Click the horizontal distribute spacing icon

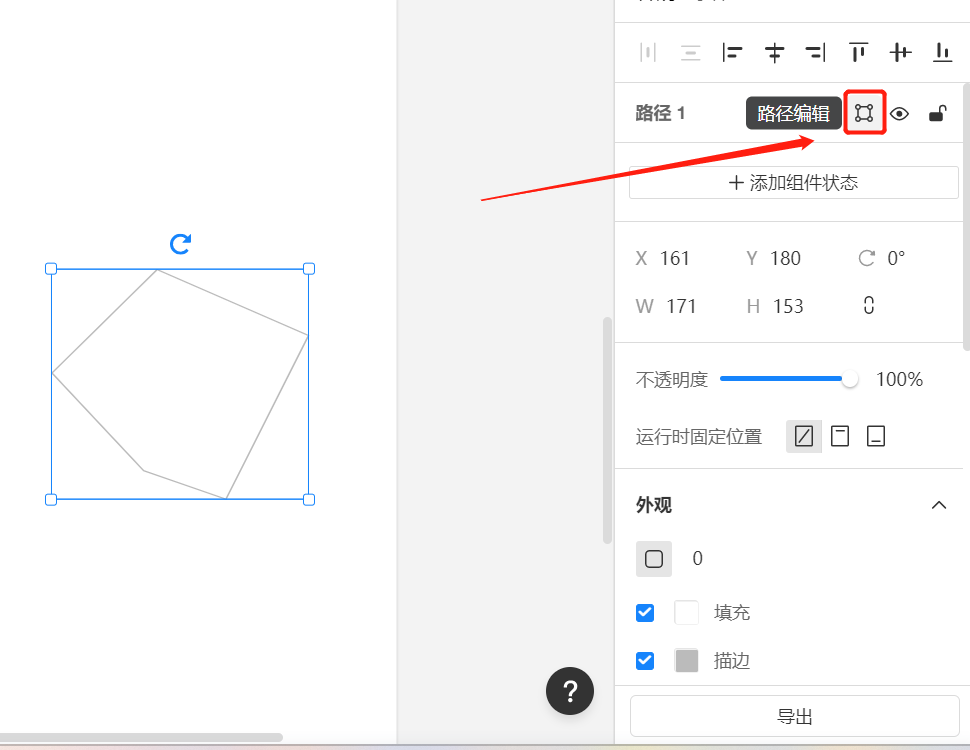coord(648,53)
